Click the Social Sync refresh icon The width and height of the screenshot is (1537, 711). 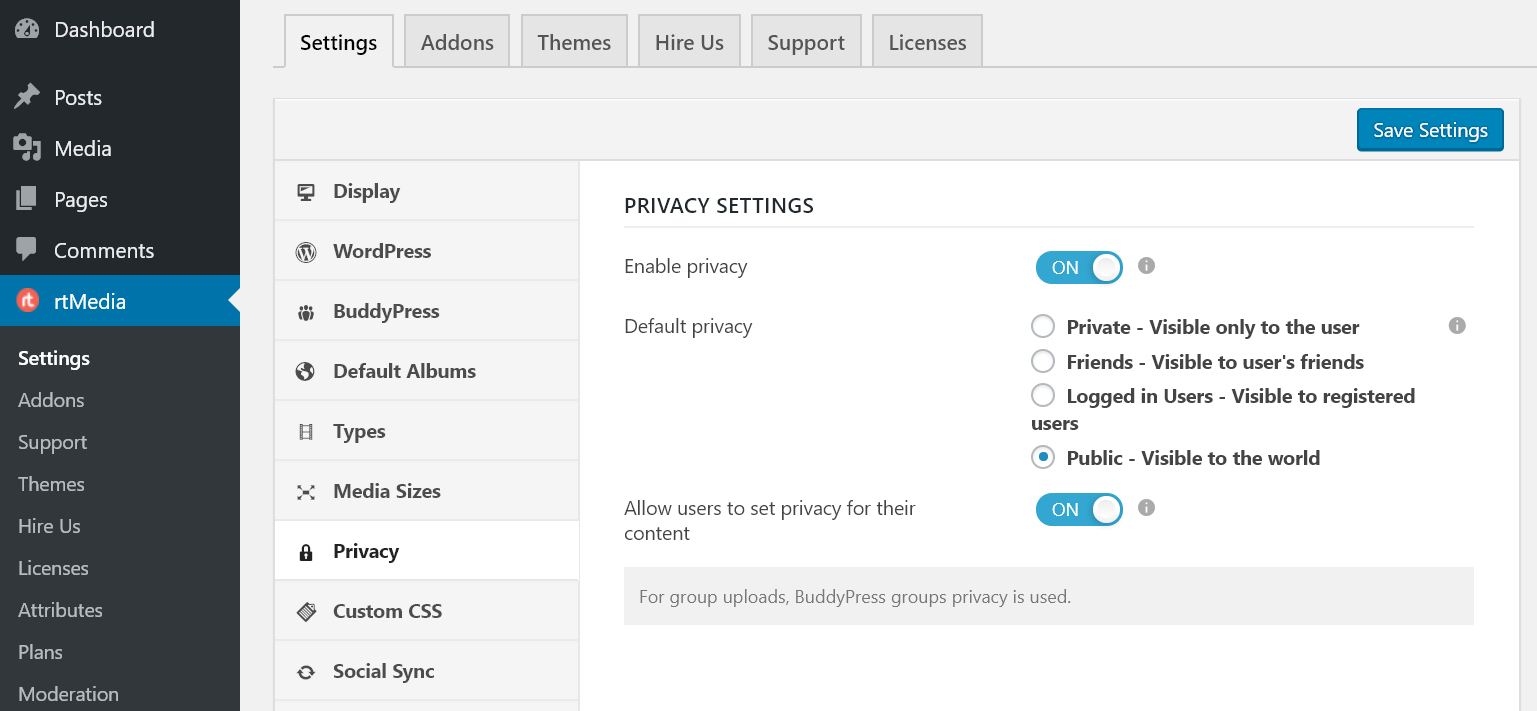pyautogui.click(x=306, y=671)
